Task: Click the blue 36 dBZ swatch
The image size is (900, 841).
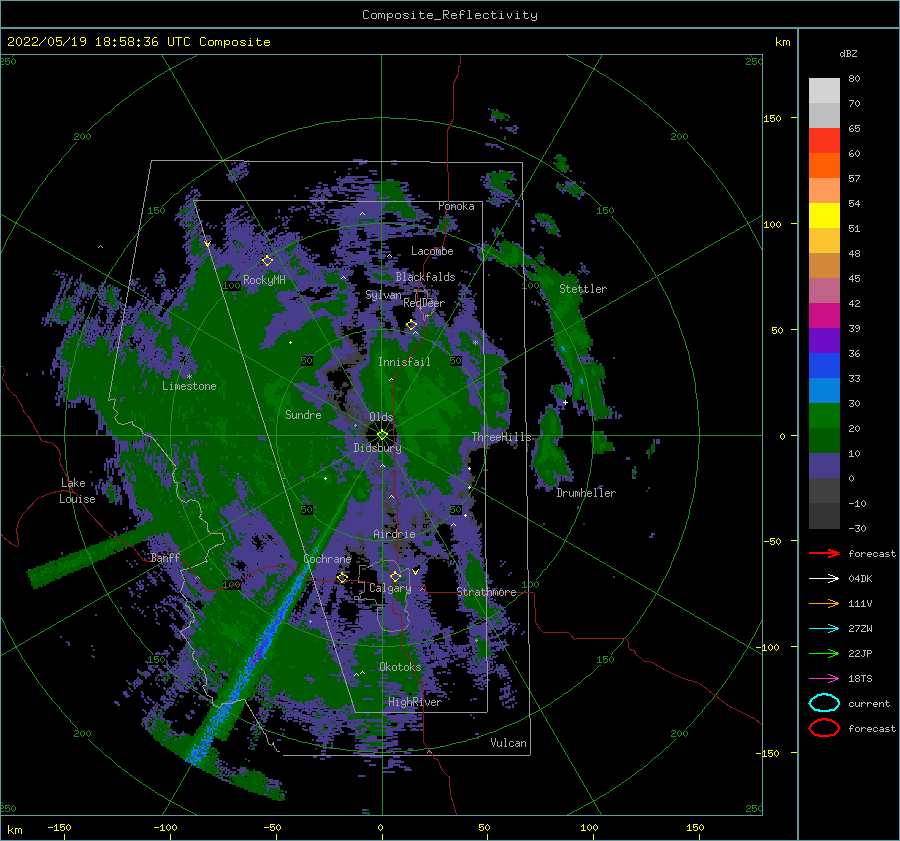Action: (x=824, y=365)
